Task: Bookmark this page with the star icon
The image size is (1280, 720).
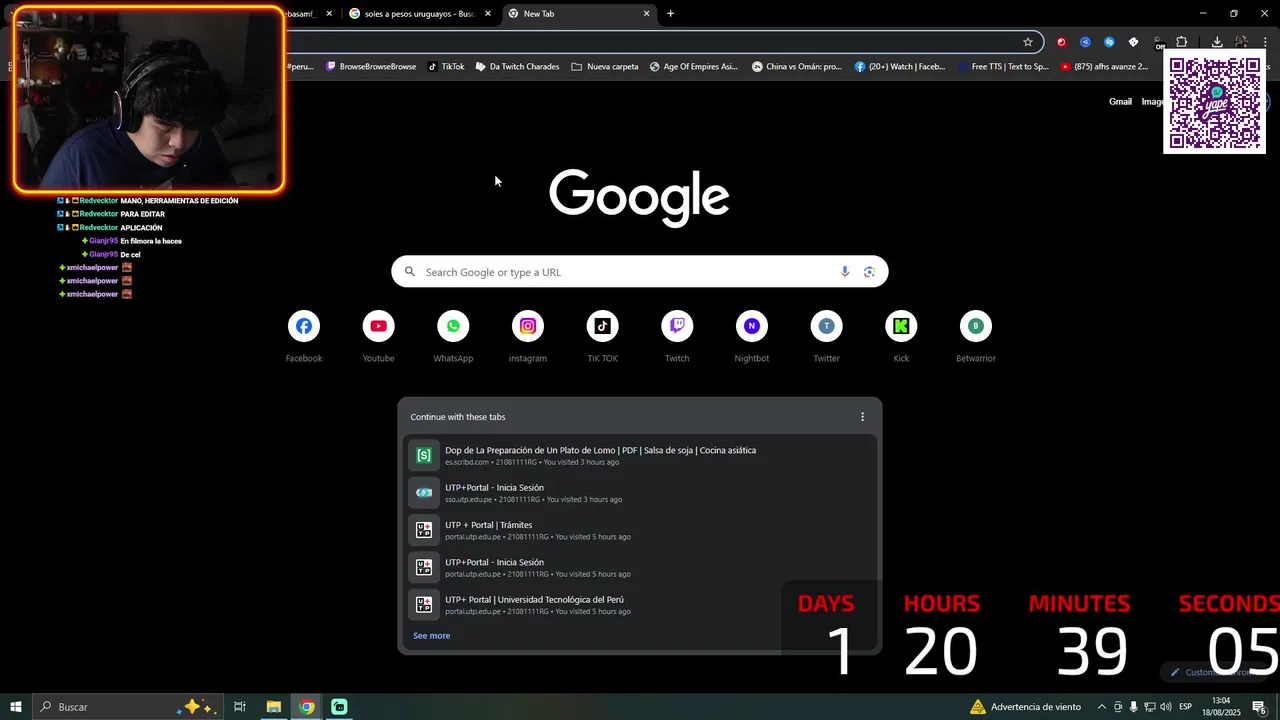Action: click(1027, 42)
